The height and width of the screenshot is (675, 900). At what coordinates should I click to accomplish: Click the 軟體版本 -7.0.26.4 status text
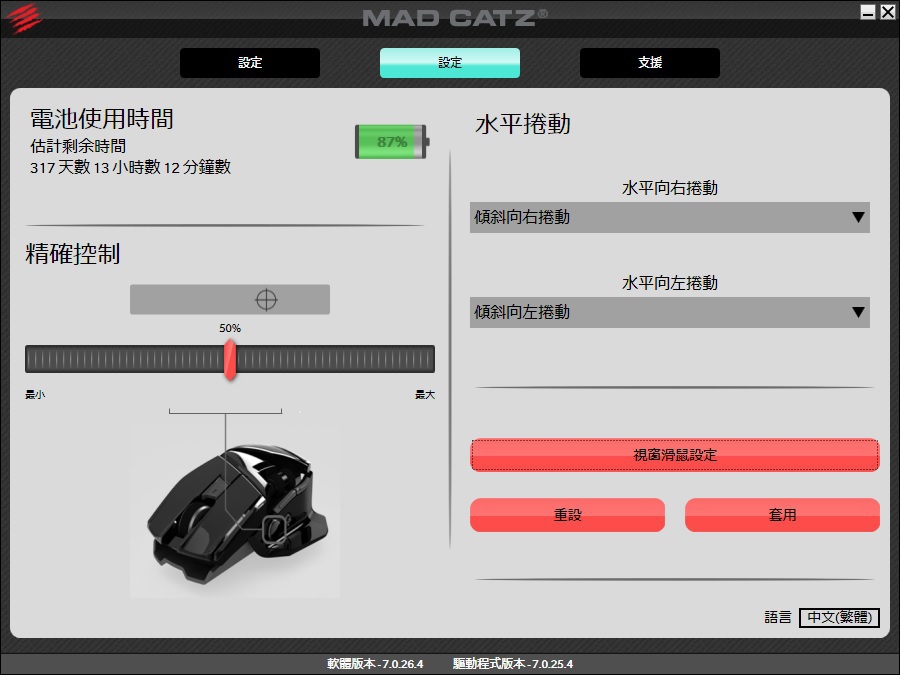point(375,664)
